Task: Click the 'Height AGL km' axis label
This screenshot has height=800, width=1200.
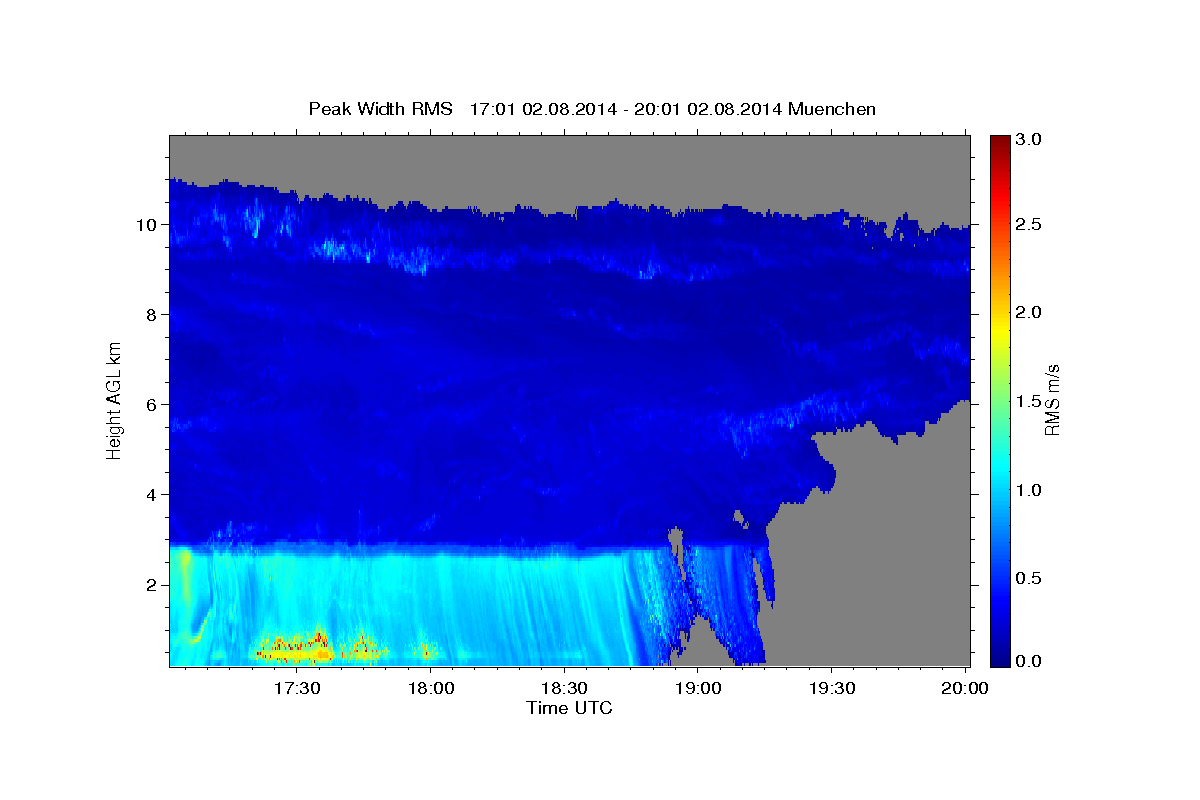Action: coord(115,399)
